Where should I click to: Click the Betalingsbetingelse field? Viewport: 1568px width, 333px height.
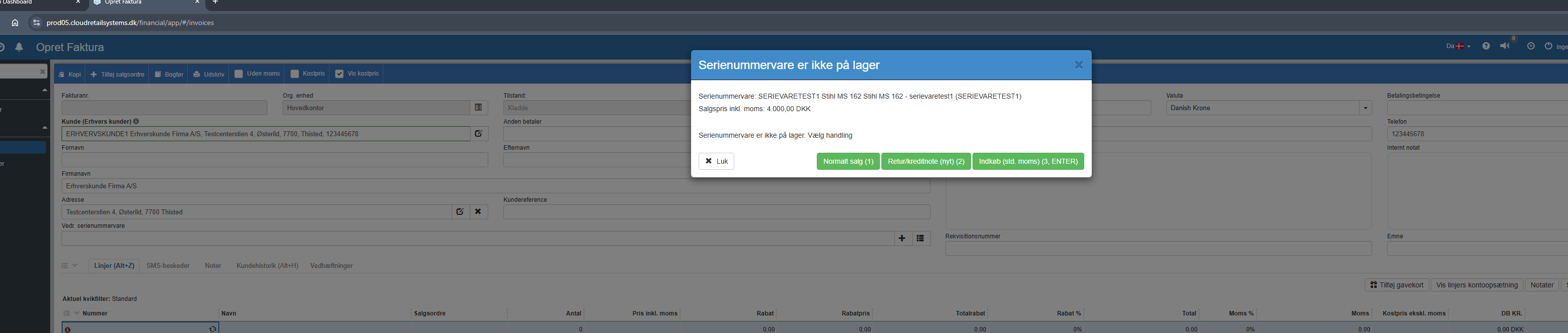(1477, 108)
